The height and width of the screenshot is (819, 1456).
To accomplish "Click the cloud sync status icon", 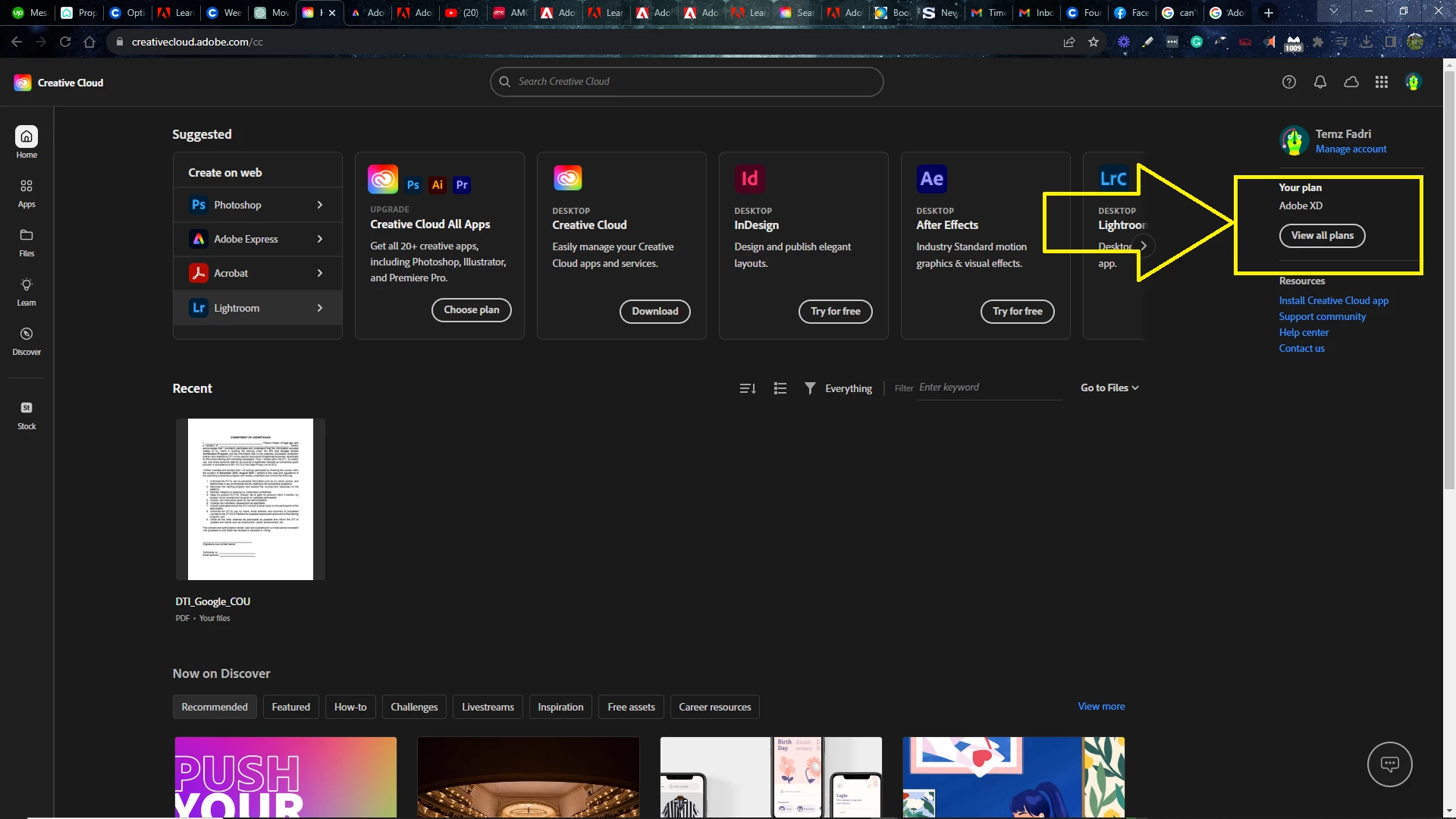I will tap(1351, 82).
